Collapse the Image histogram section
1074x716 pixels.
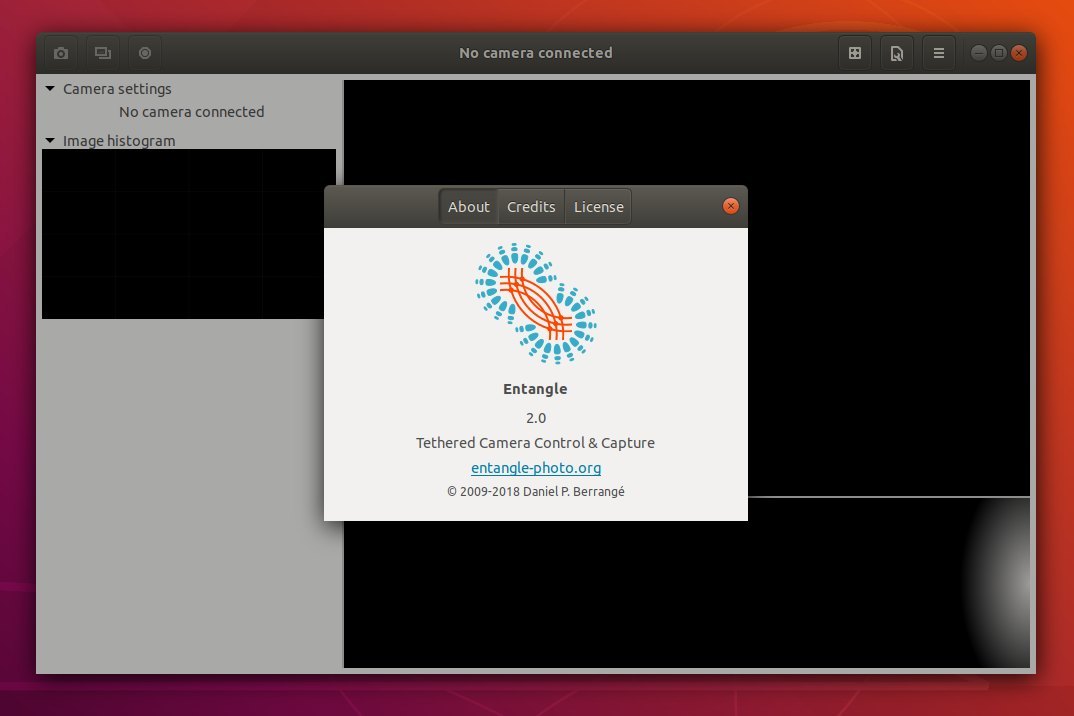(x=50, y=140)
